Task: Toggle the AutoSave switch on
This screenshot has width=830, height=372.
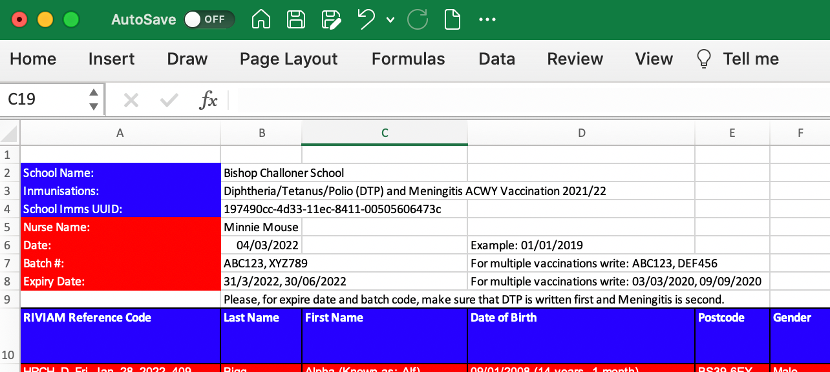Action: click(x=209, y=20)
